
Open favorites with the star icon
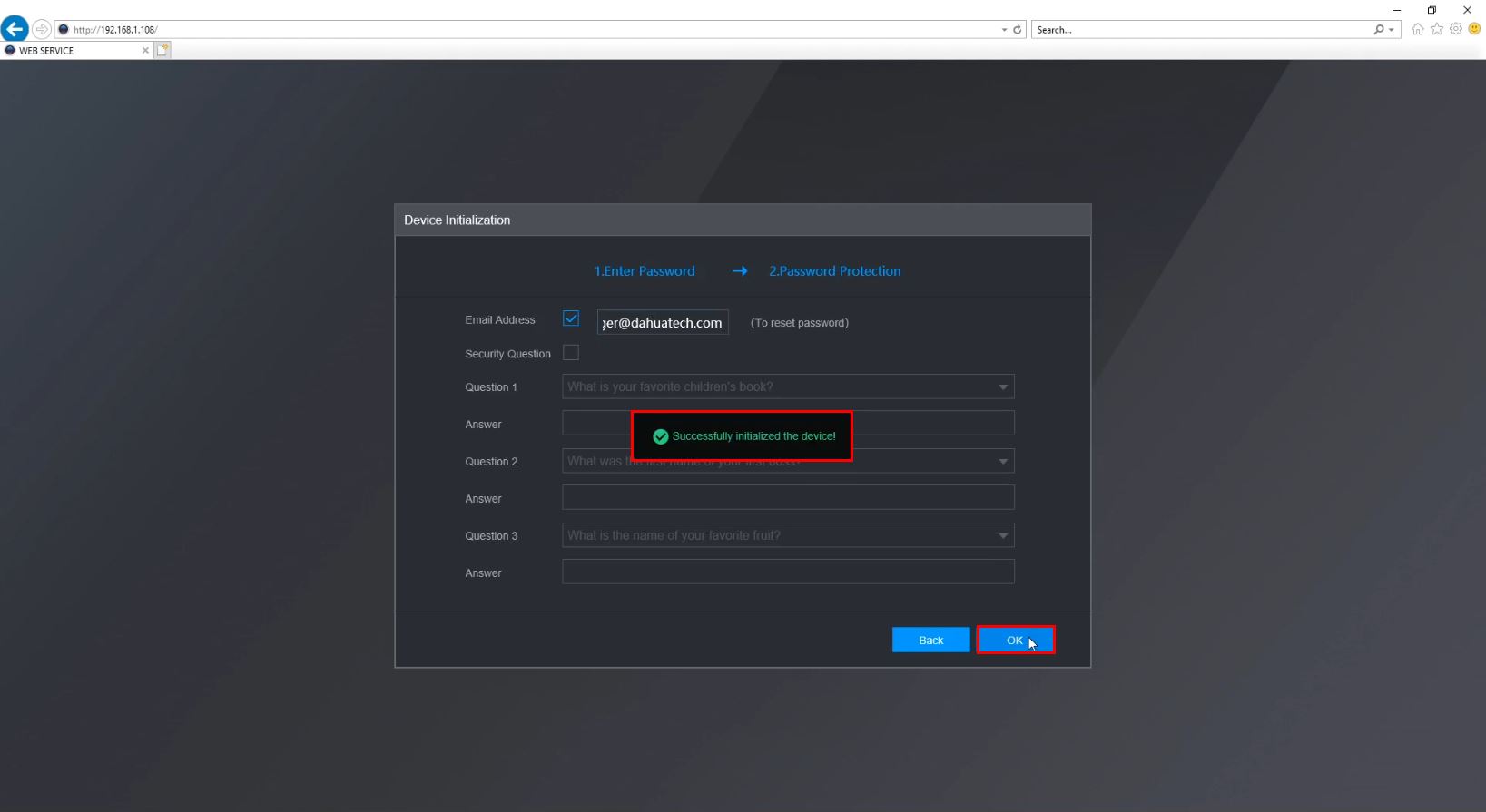pyautogui.click(x=1437, y=29)
